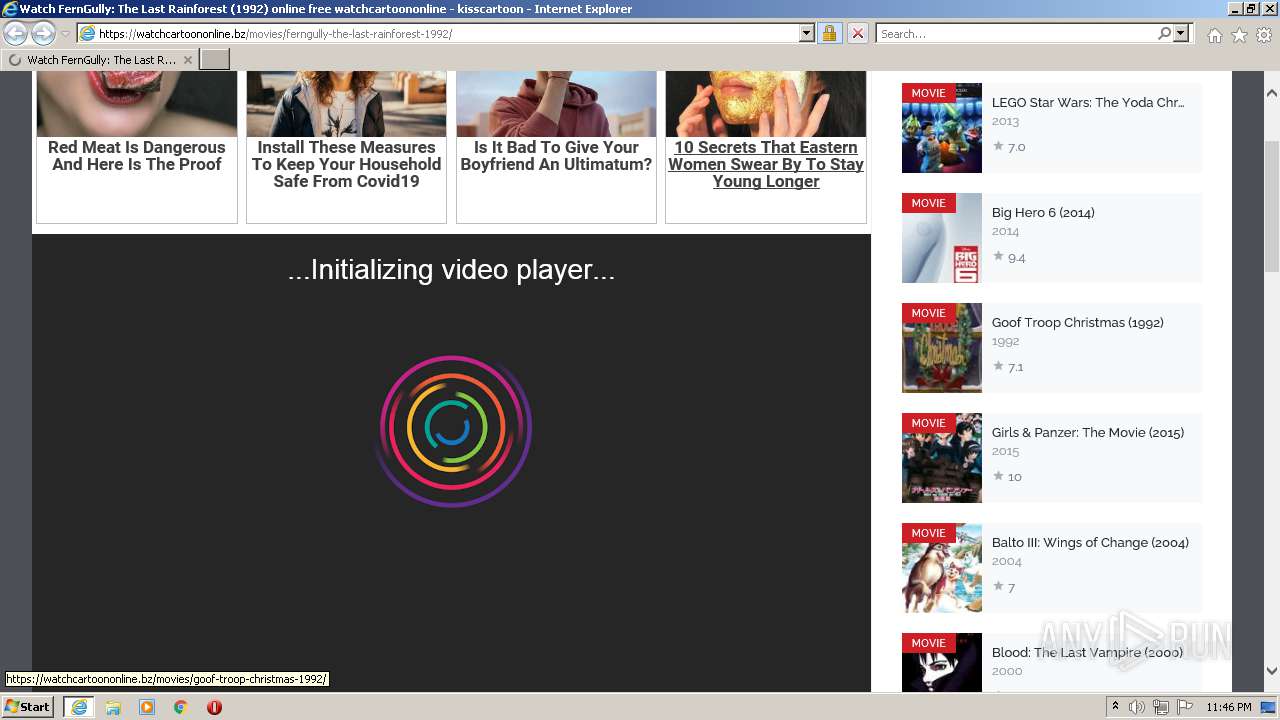Click the Goof Troop Christmas poster
Screen dimensions: 1280x720
click(942, 348)
